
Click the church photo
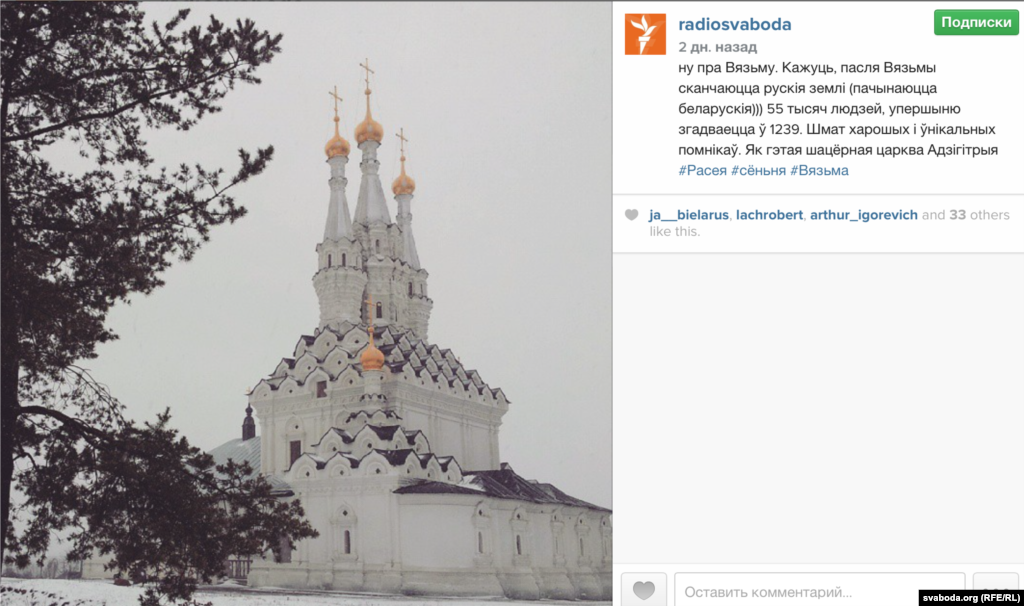[306, 303]
